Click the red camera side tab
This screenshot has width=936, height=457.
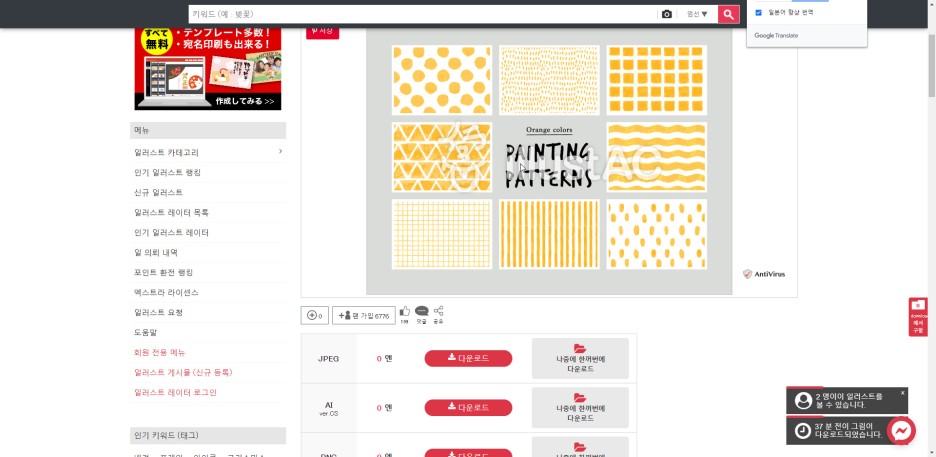(x=918, y=317)
